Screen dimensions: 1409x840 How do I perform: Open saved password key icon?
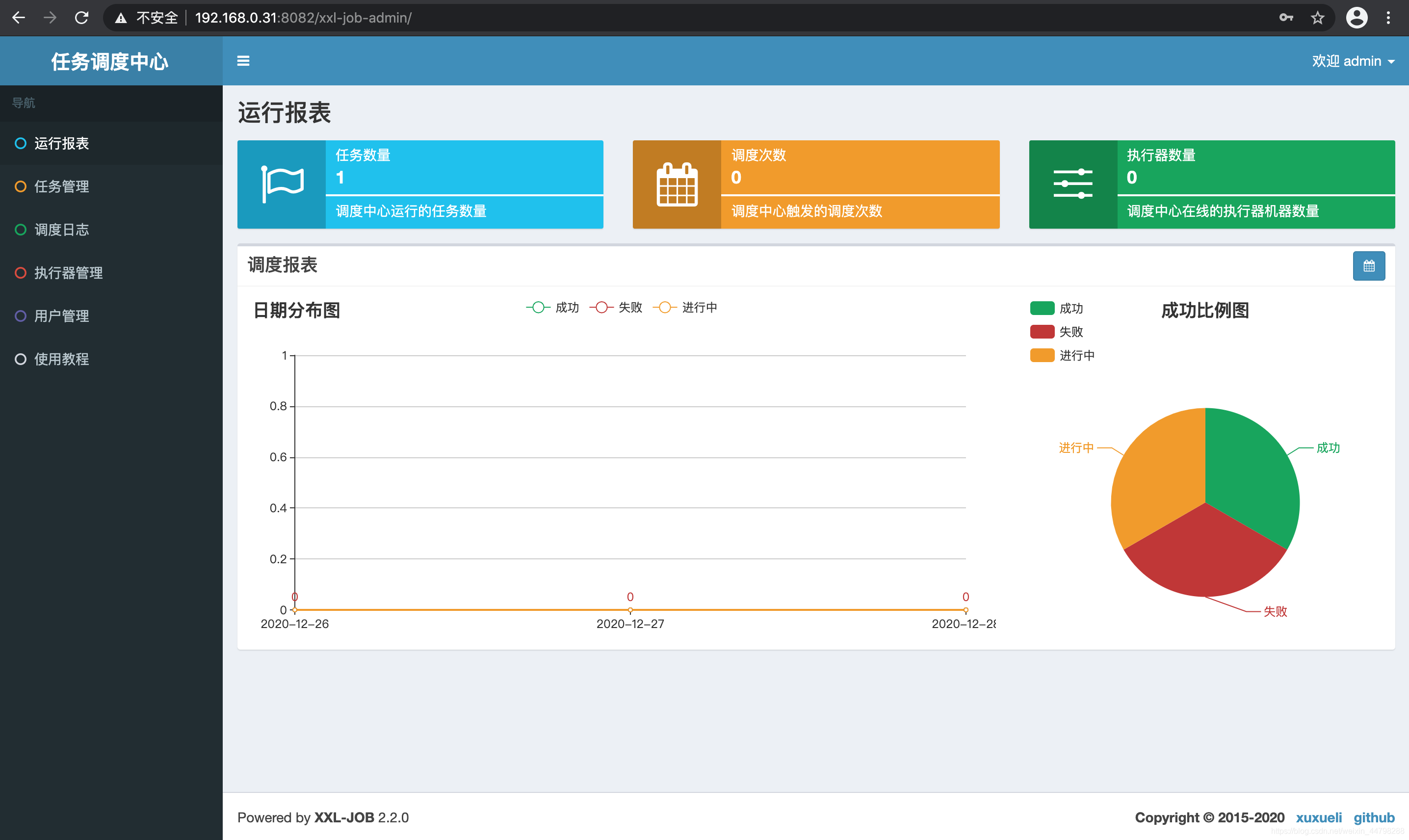tap(1286, 18)
